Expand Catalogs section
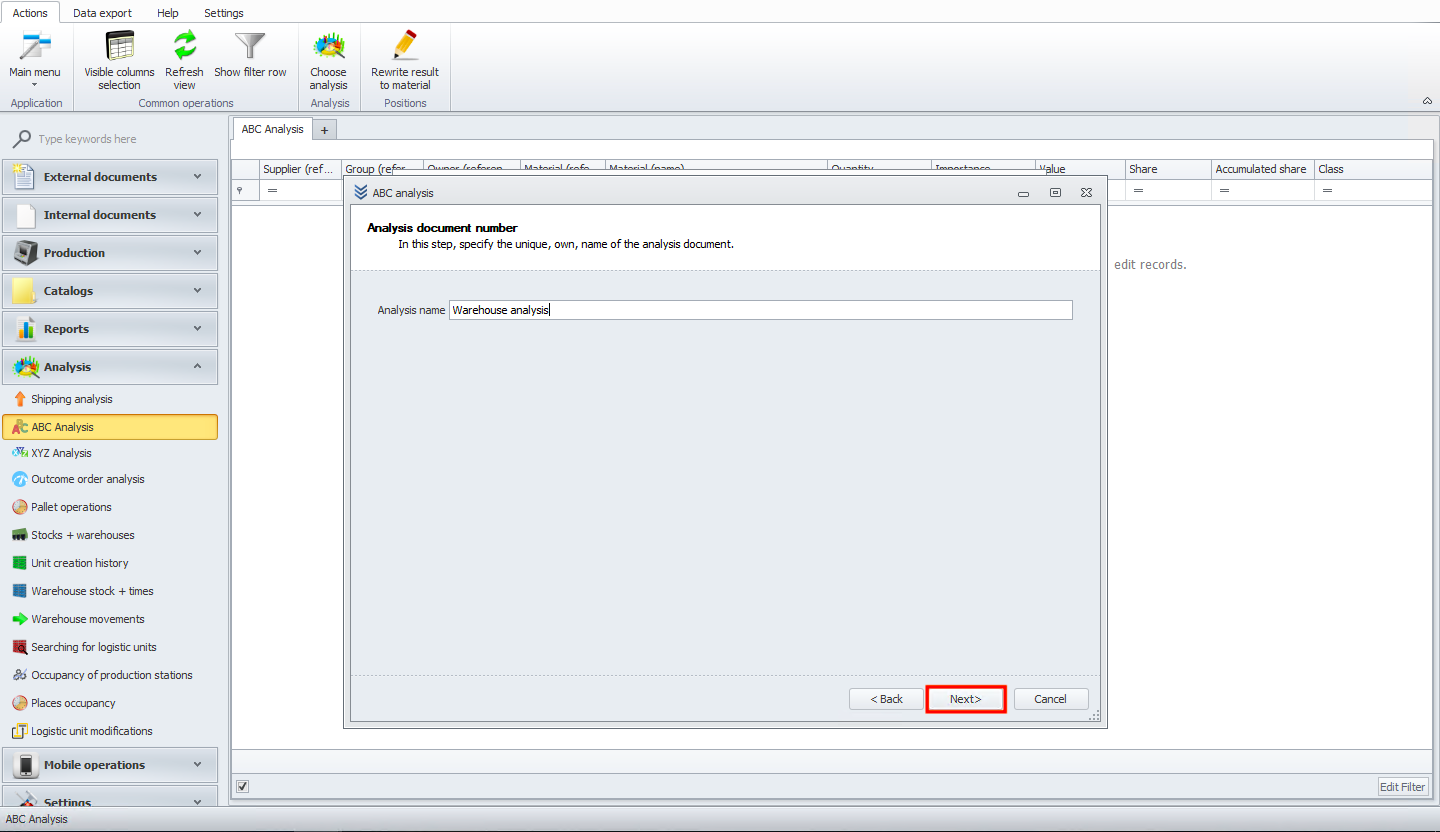The width and height of the screenshot is (1440, 832). point(110,291)
